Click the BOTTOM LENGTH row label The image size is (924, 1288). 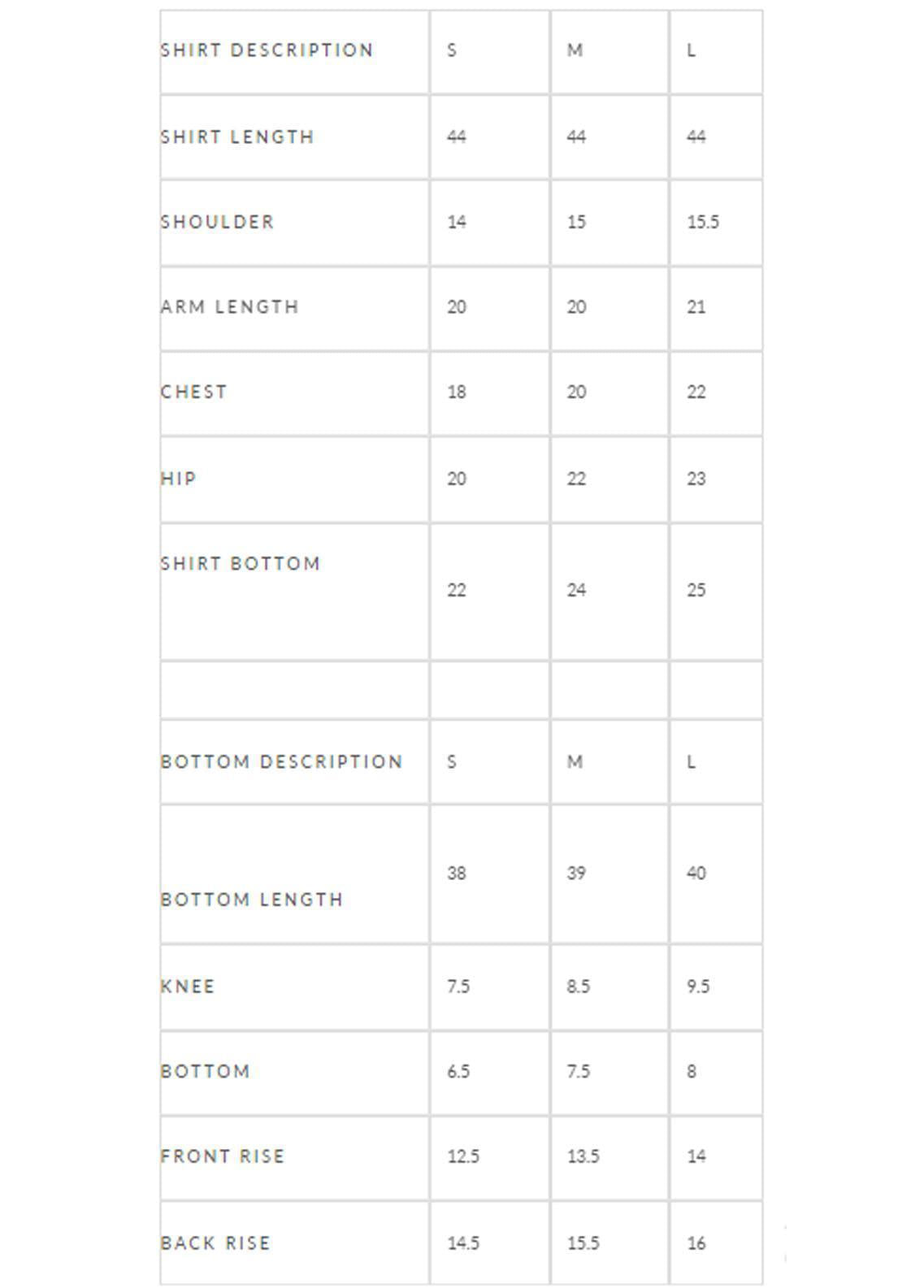coord(252,900)
